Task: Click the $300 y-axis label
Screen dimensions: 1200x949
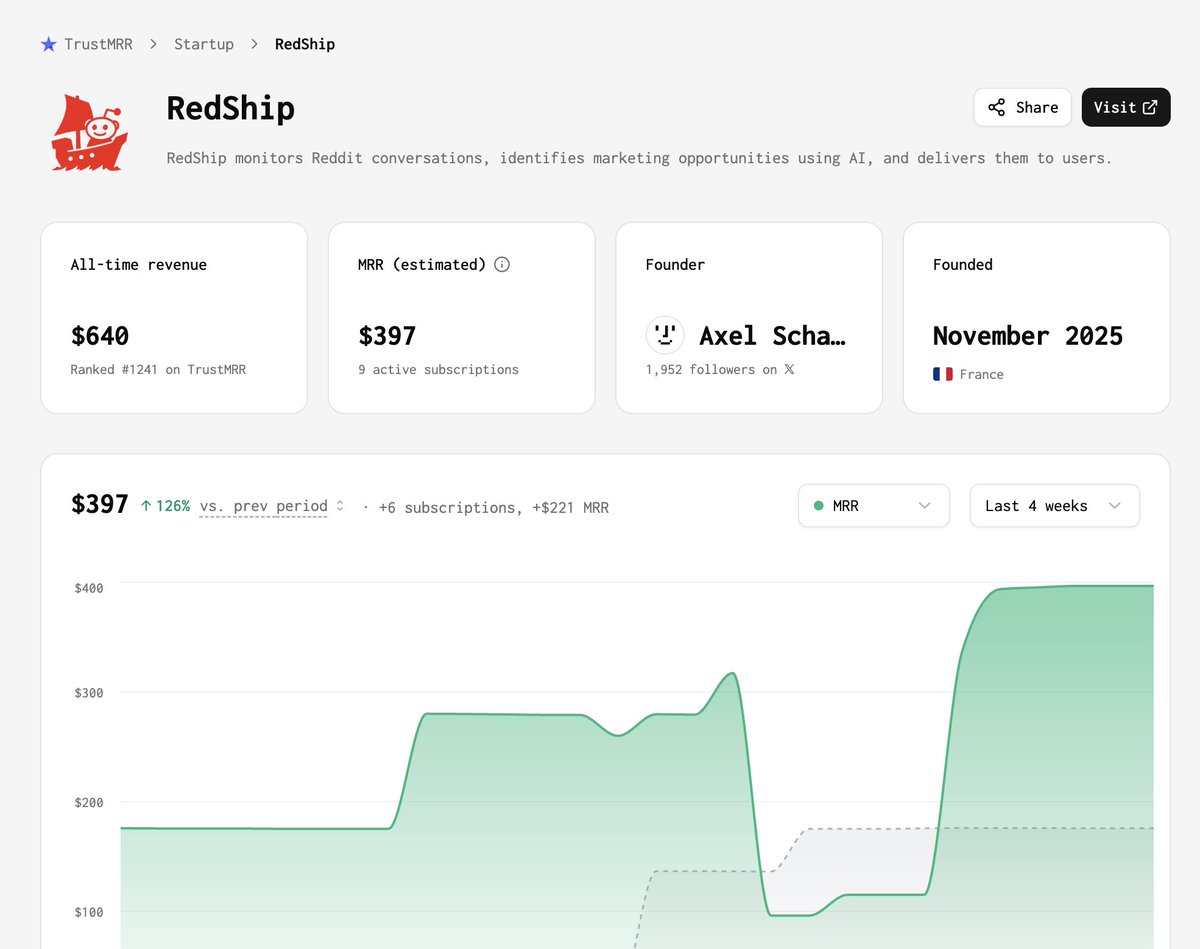Action: (89, 693)
